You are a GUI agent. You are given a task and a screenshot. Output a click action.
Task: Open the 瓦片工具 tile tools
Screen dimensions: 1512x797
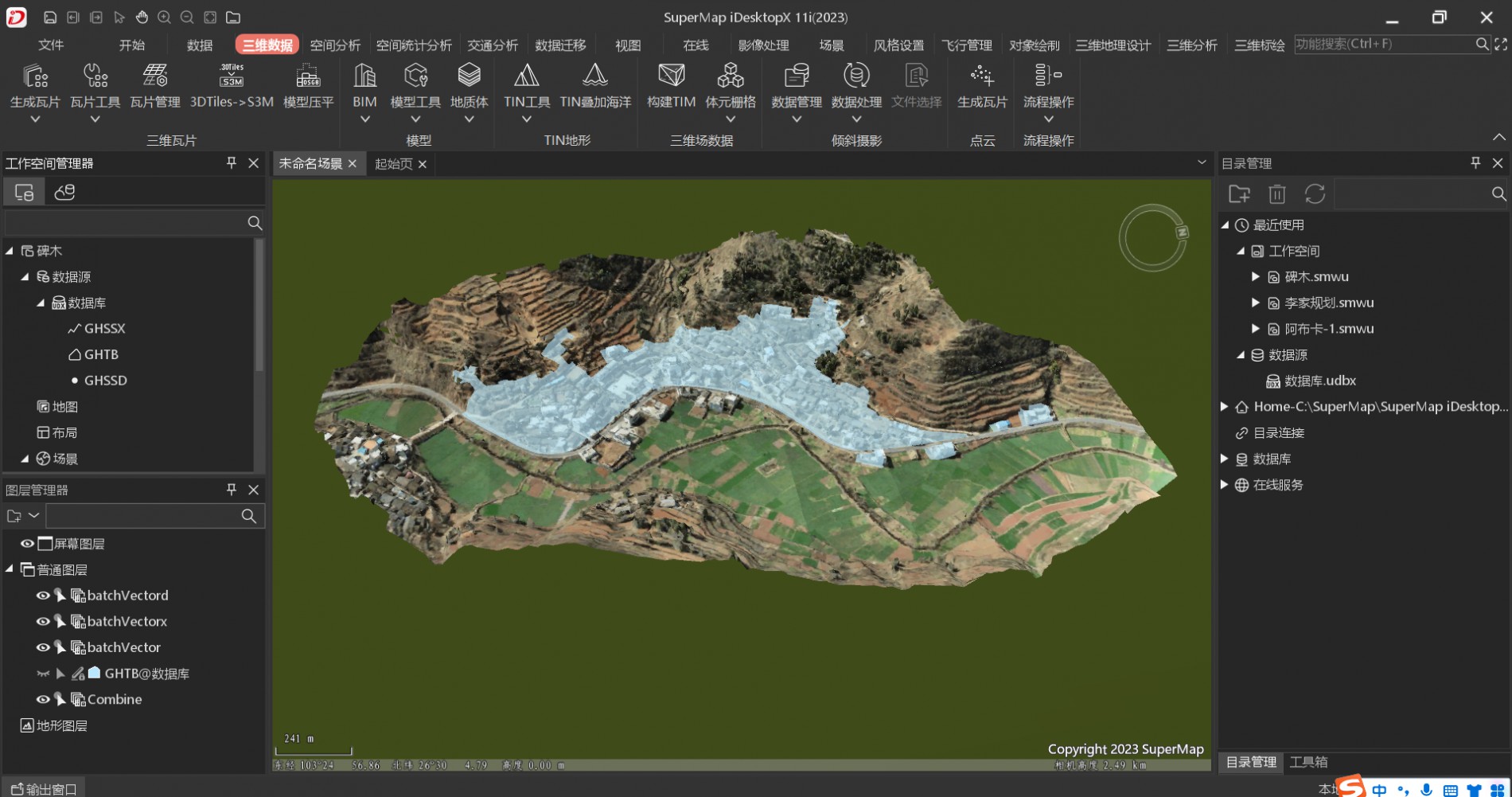[x=95, y=92]
